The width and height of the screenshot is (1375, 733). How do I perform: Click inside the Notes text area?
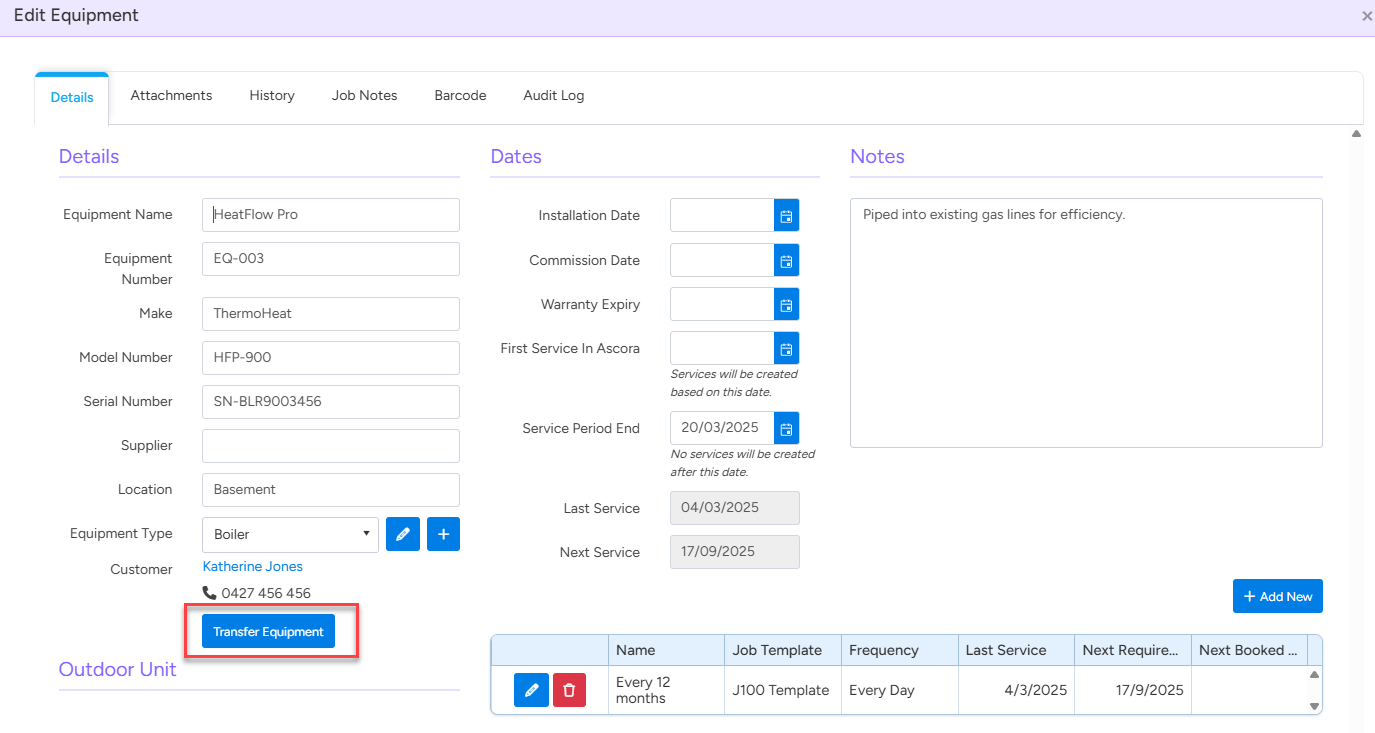pyautogui.click(x=1085, y=322)
